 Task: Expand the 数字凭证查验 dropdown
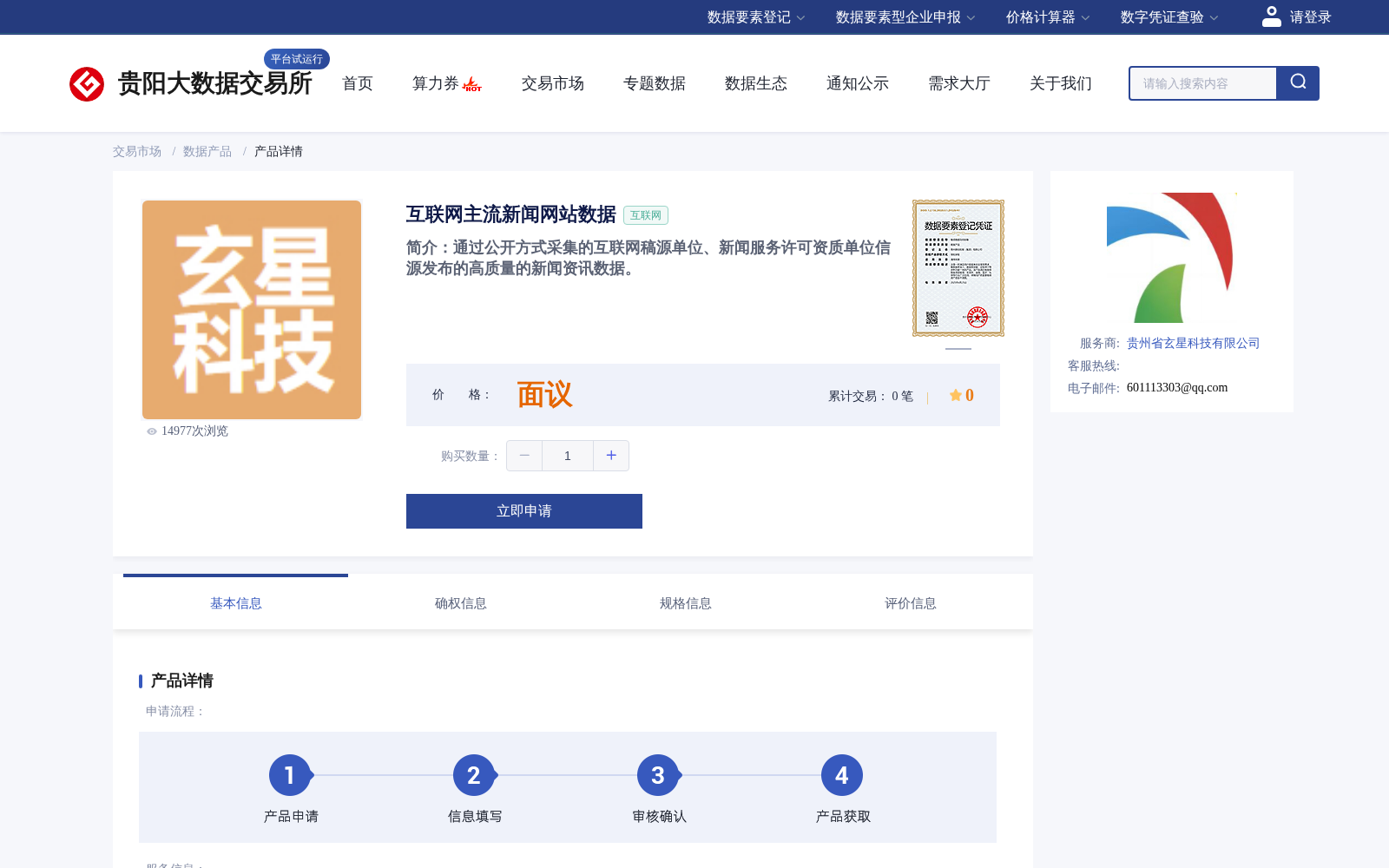(x=1169, y=17)
